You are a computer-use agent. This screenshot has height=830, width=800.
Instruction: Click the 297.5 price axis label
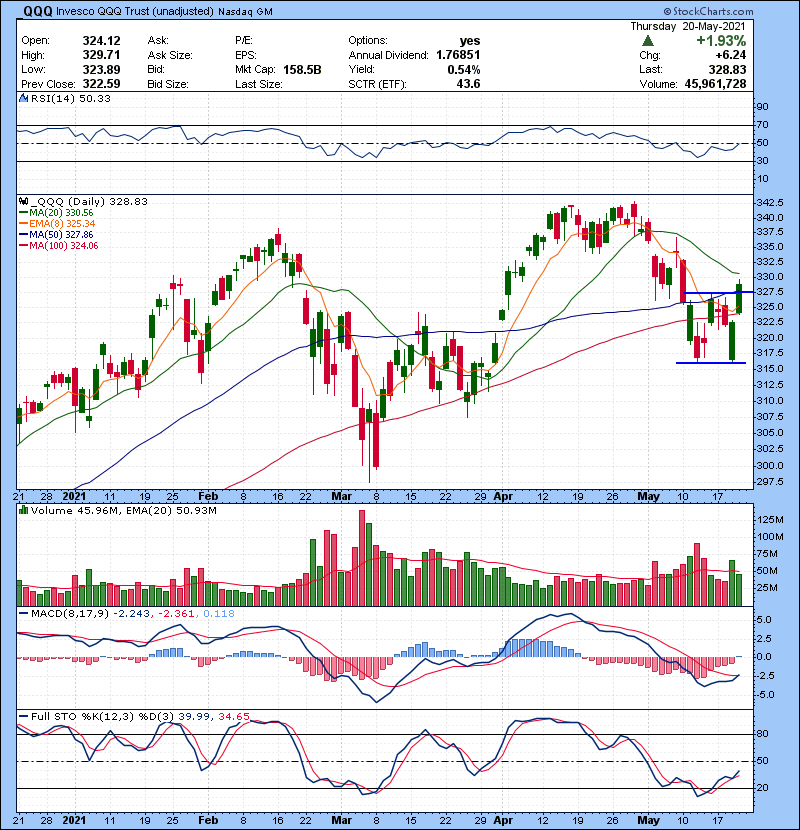pyautogui.click(x=770, y=482)
